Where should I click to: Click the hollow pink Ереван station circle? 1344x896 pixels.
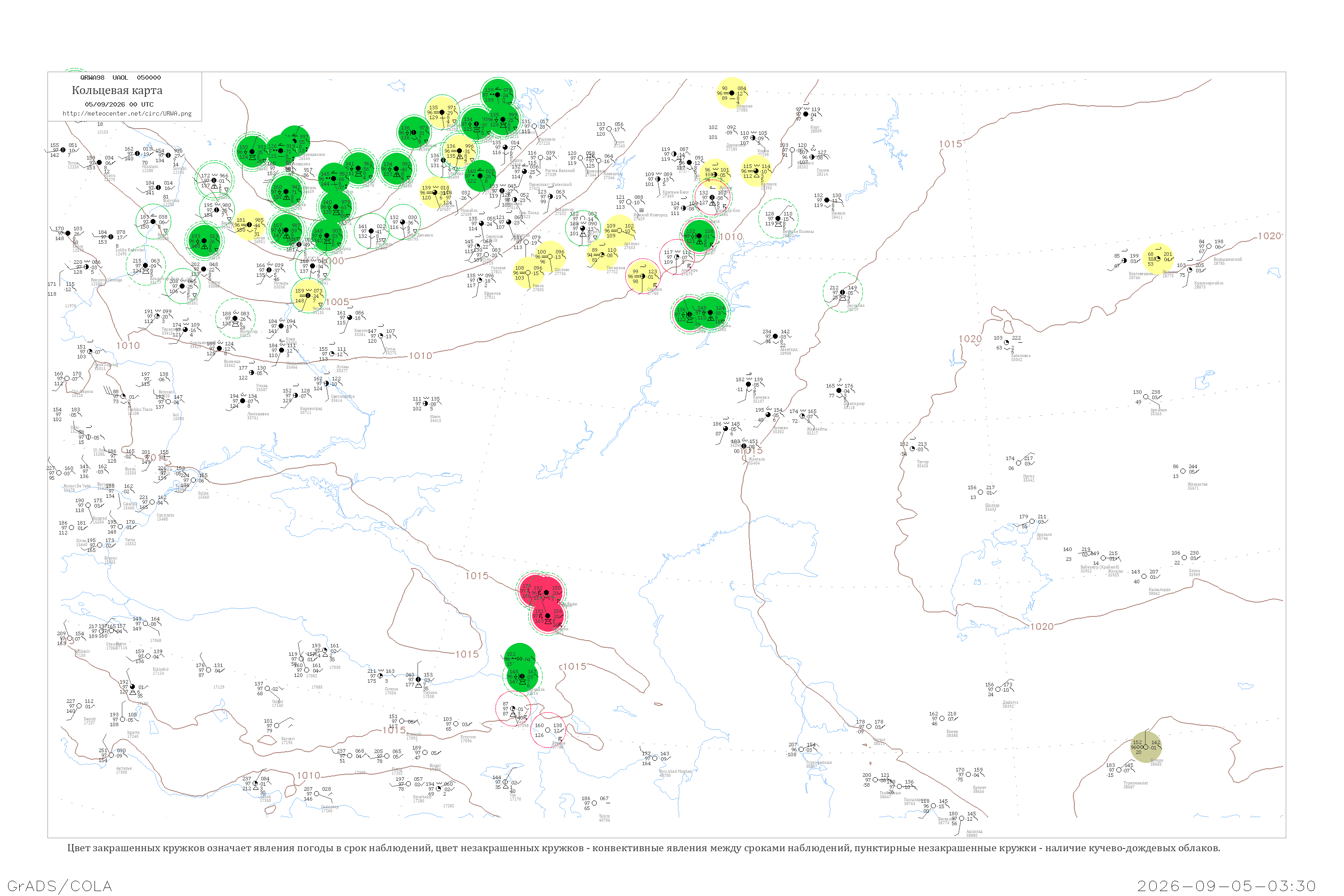[x=548, y=730]
